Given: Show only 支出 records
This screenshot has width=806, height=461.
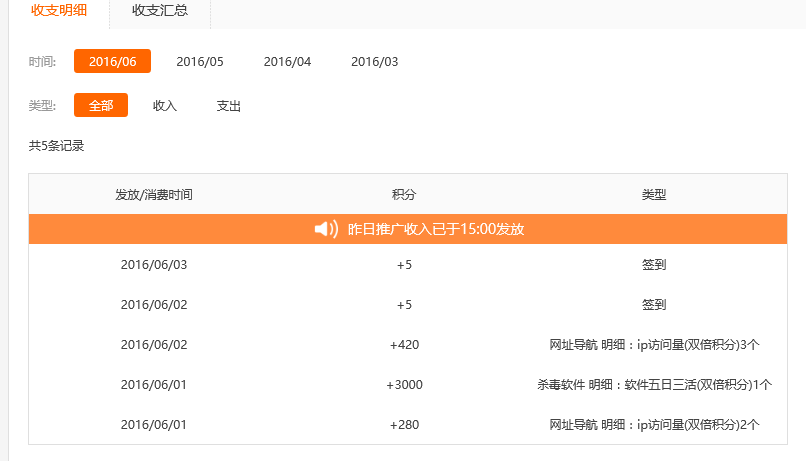Looking at the screenshot, I should coord(229,106).
